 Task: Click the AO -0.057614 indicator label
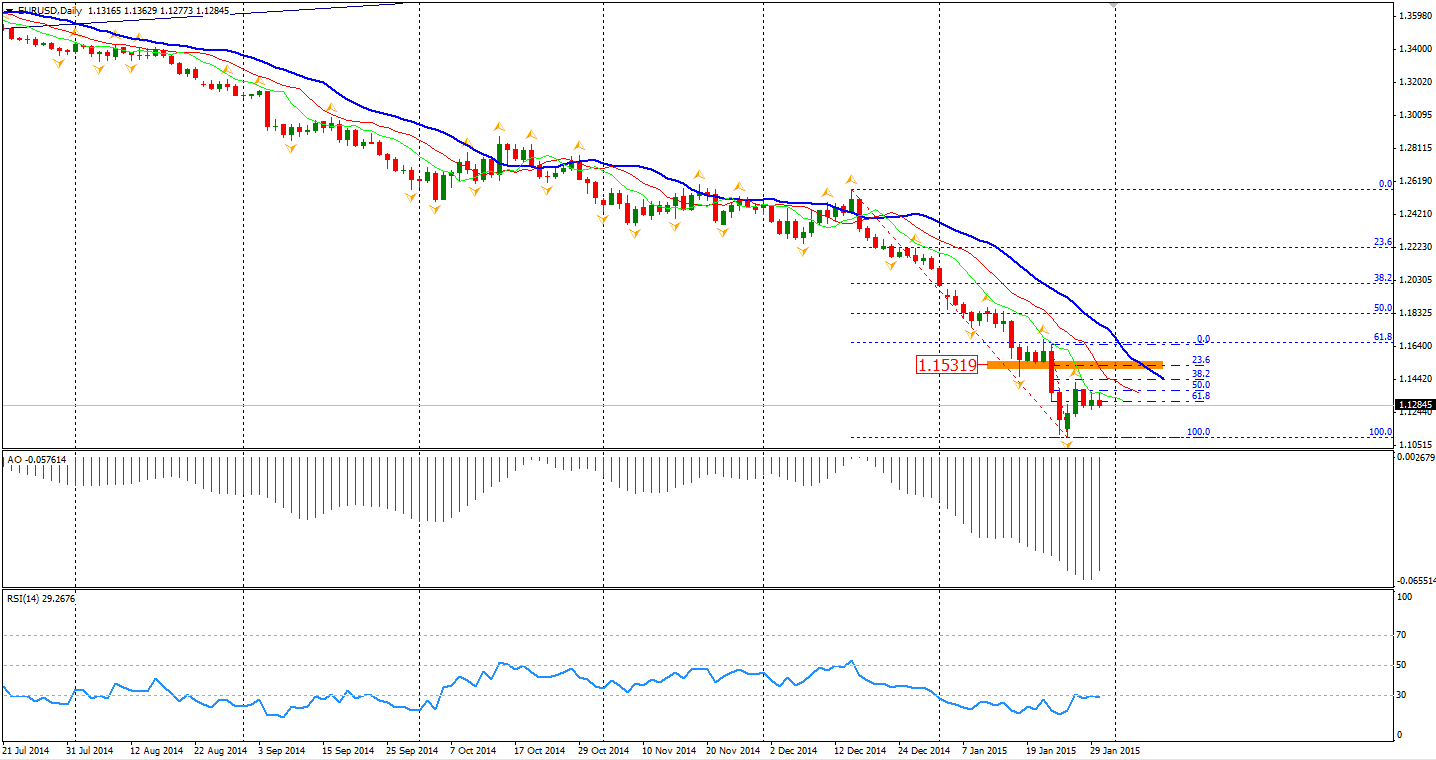pyautogui.click(x=37, y=460)
